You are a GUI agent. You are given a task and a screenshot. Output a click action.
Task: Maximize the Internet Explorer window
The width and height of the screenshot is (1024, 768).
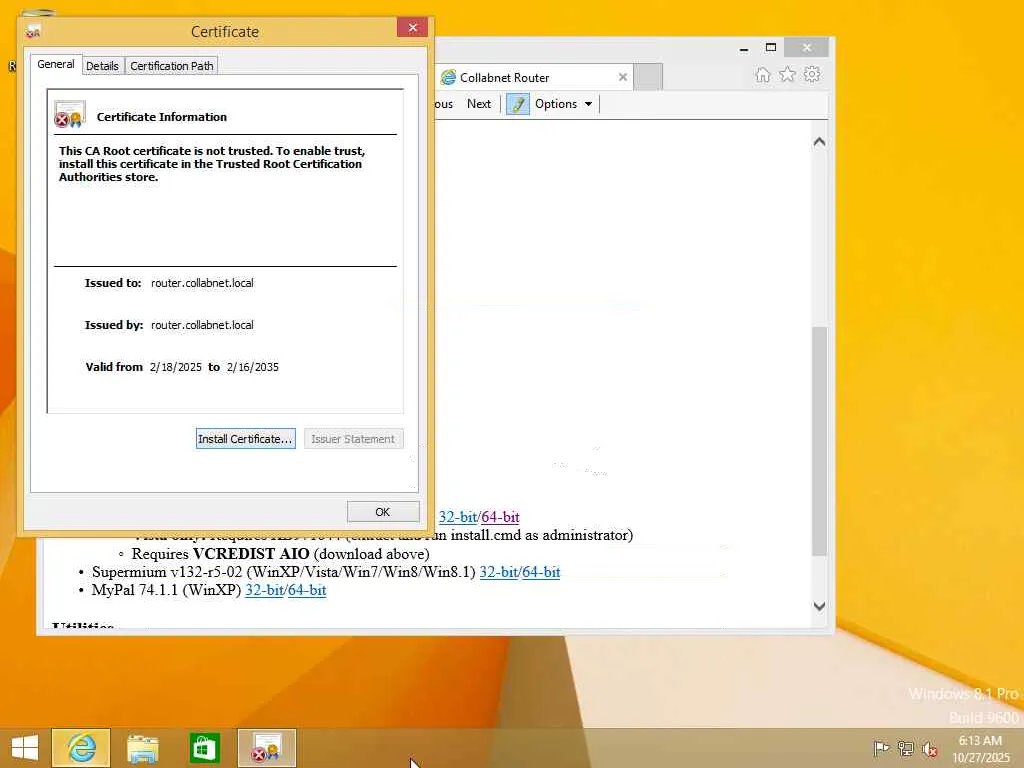point(771,48)
